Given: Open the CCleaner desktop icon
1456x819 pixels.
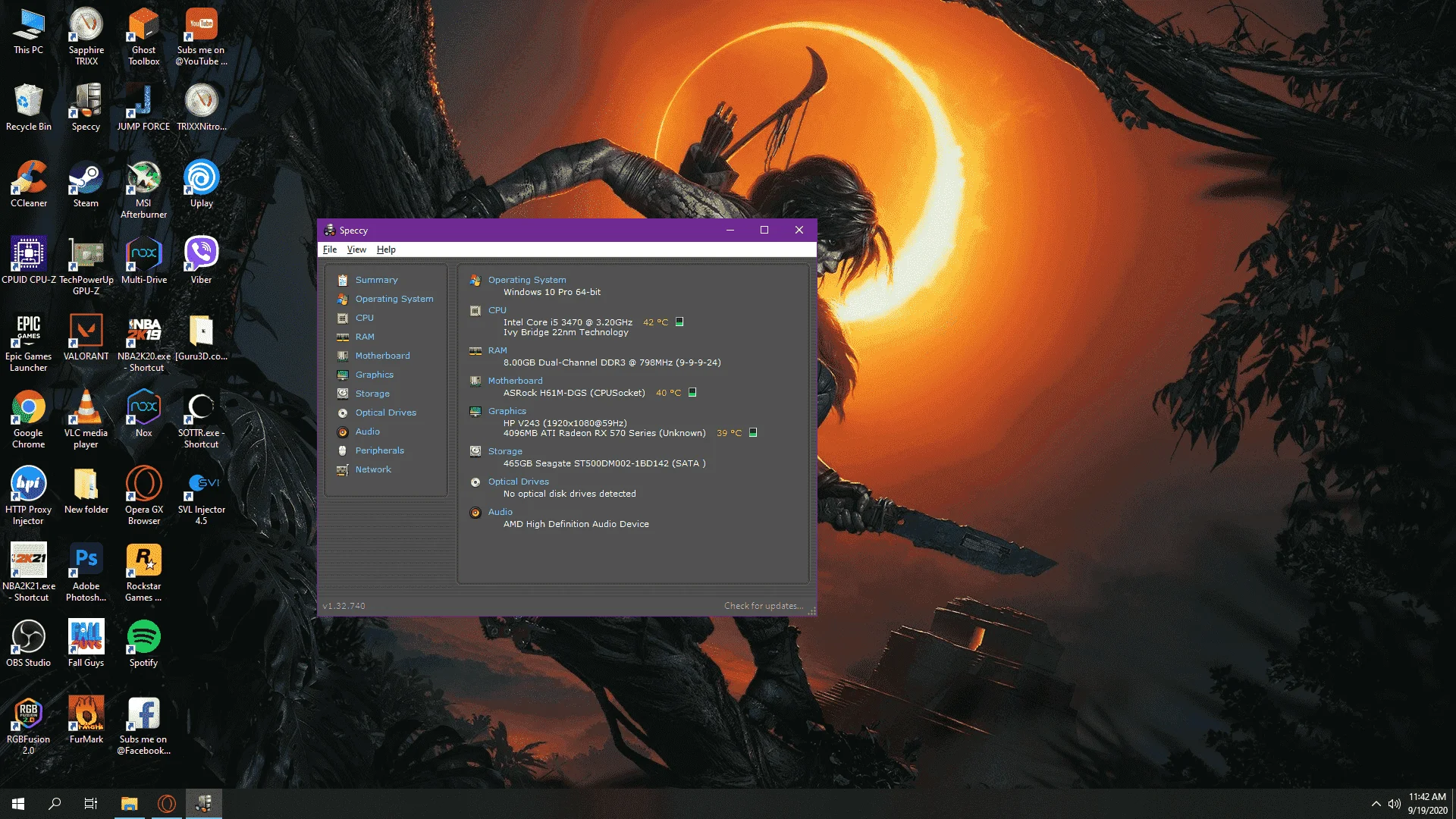Looking at the screenshot, I should click(29, 184).
